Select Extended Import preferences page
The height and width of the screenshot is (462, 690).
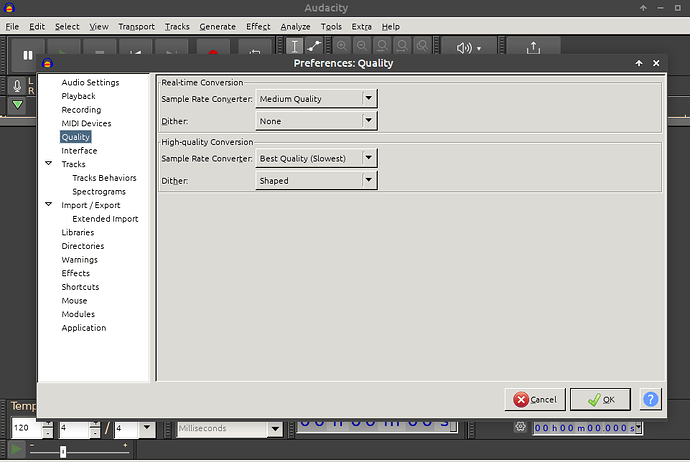point(105,219)
